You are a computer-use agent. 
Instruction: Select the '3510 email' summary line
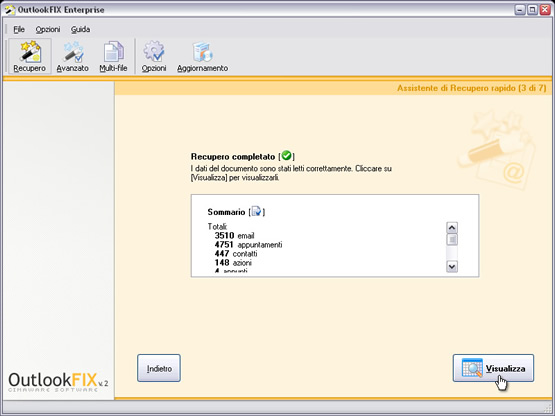(234, 236)
